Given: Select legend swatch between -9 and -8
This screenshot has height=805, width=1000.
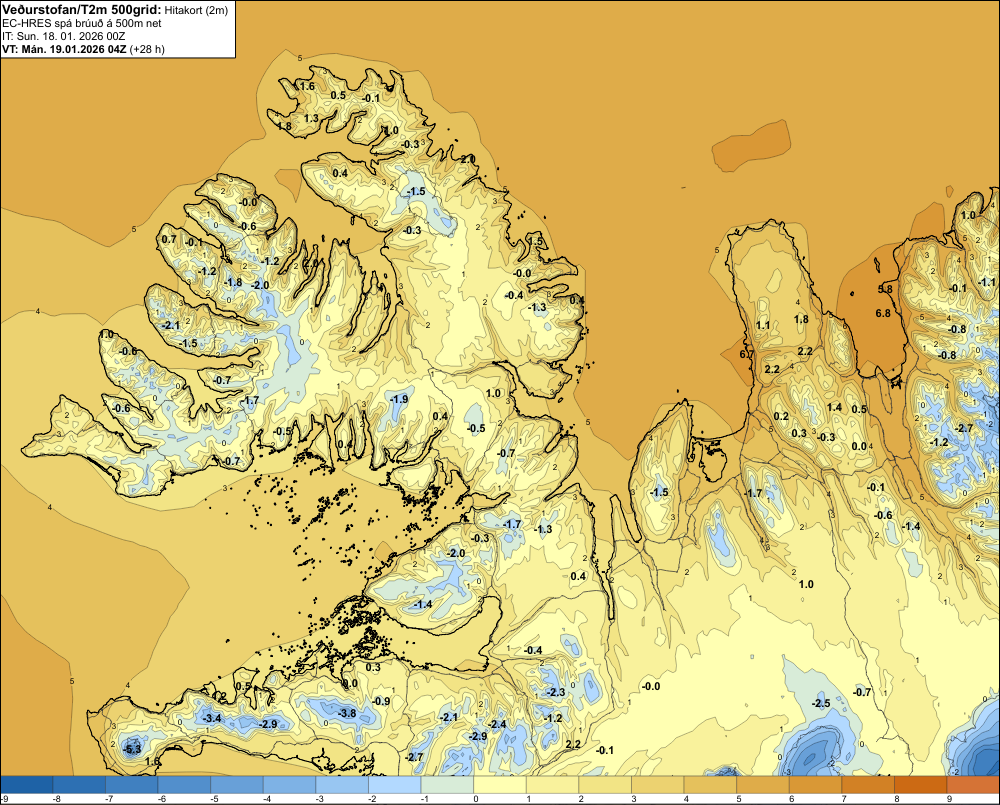Looking at the screenshot, I should point(27,784).
